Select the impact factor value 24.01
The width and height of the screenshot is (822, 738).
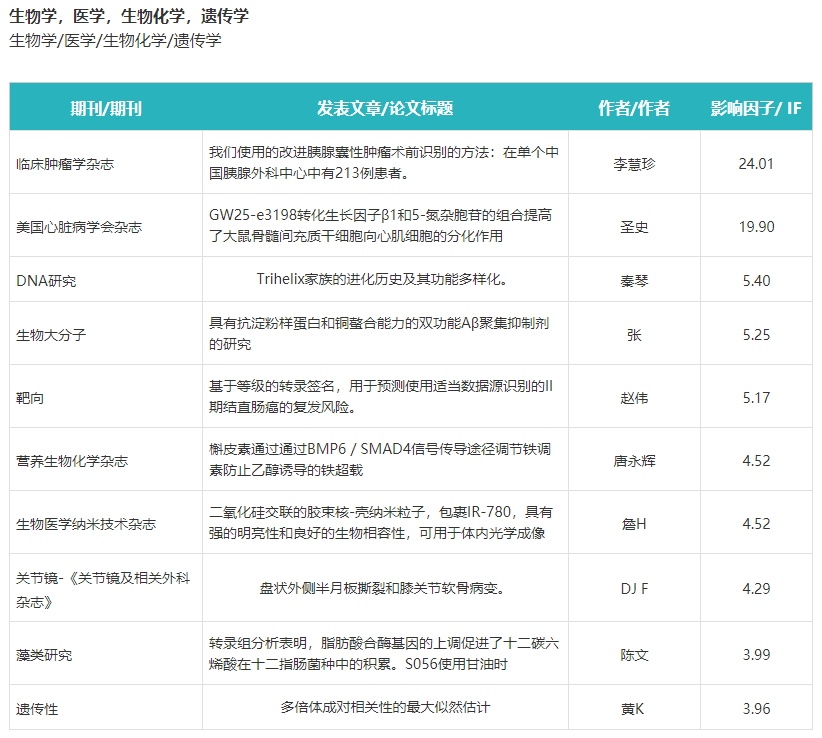(x=756, y=164)
